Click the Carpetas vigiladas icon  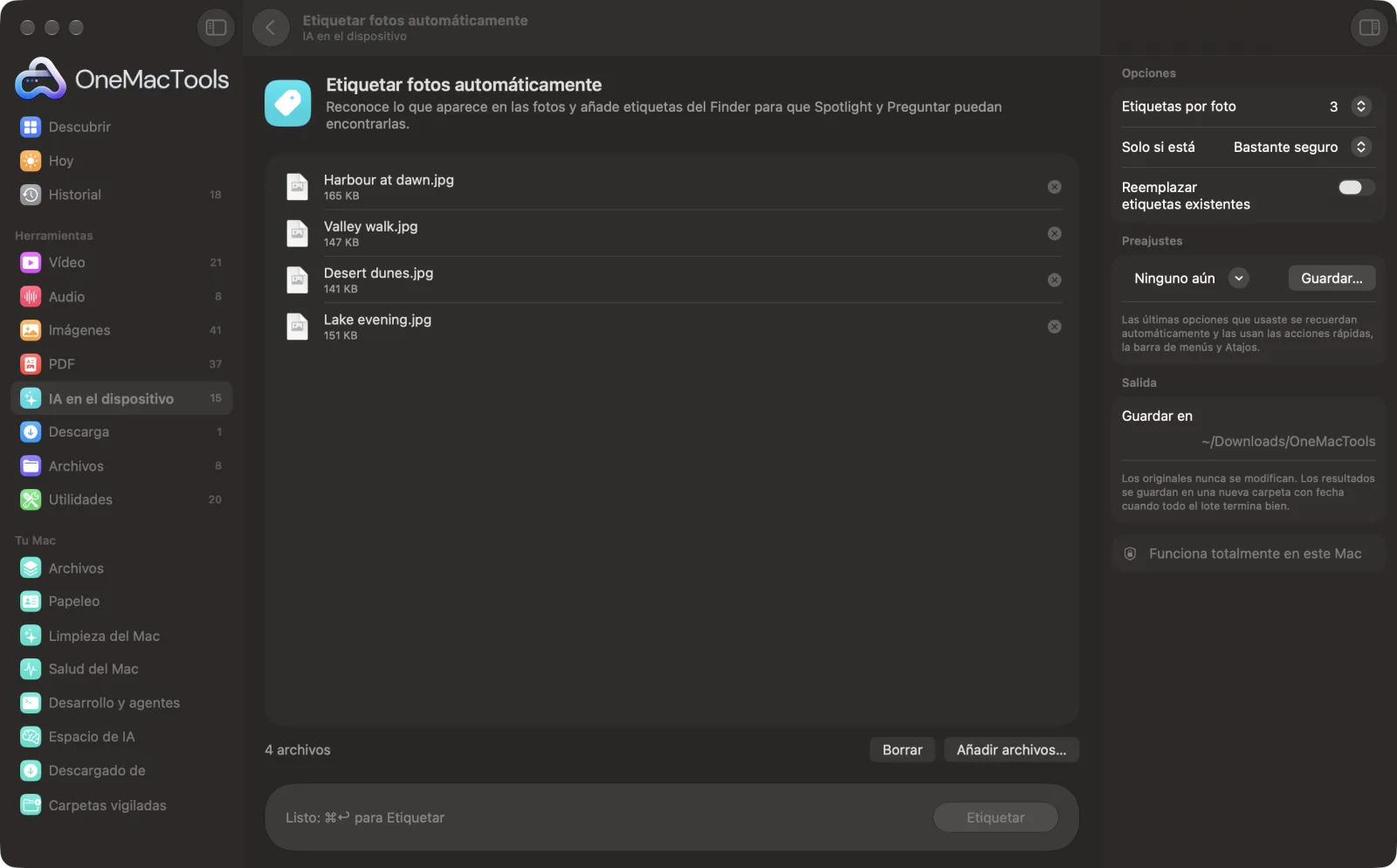pyautogui.click(x=31, y=805)
